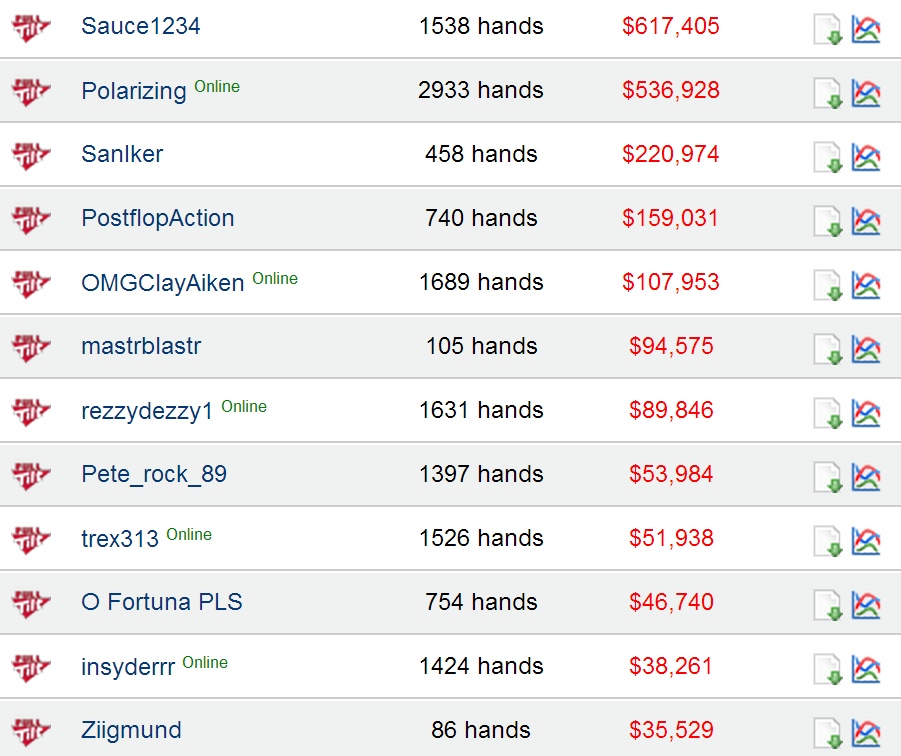Open Polarizing player name link

tap(134, 91)
